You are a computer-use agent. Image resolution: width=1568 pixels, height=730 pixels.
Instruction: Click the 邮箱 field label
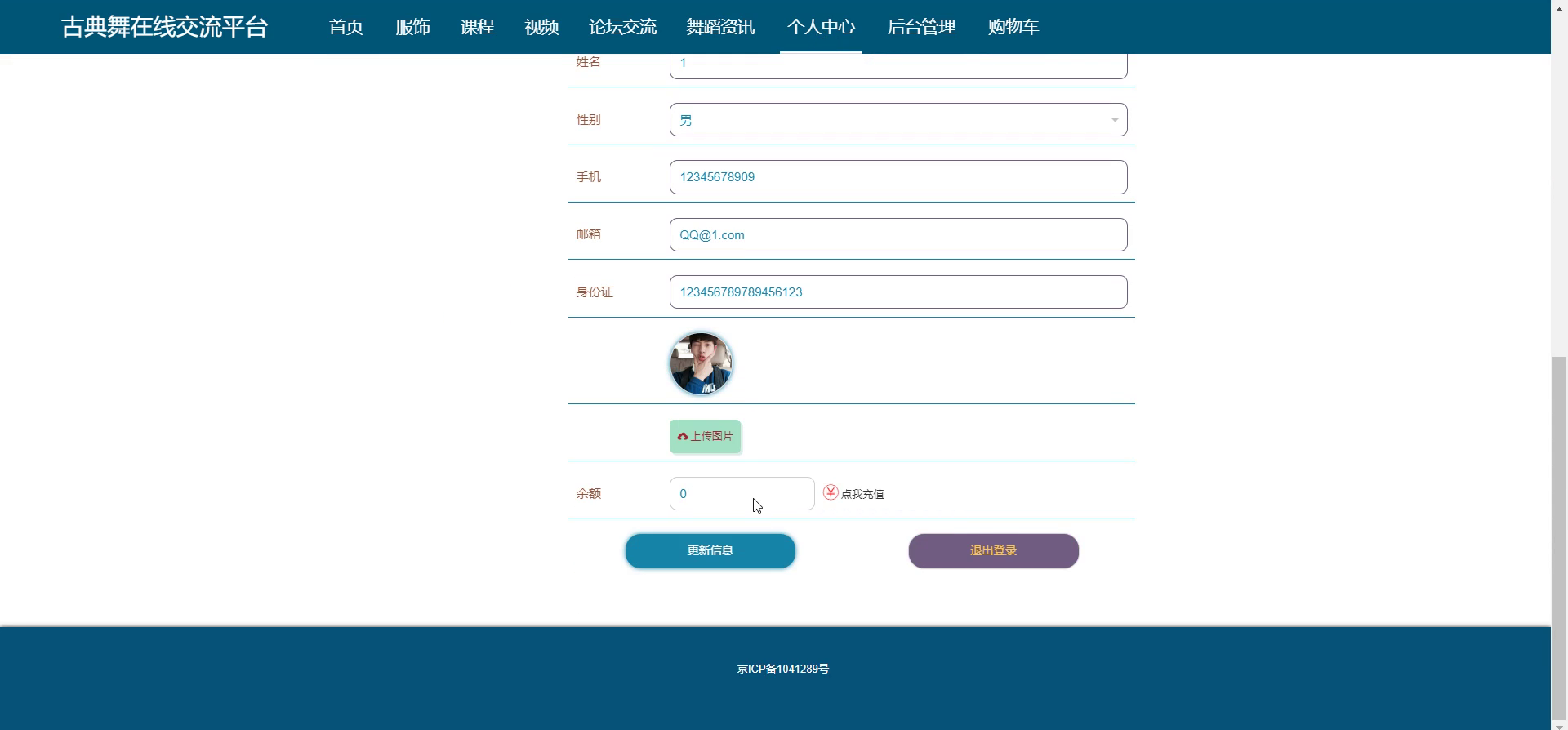point(588,234)
